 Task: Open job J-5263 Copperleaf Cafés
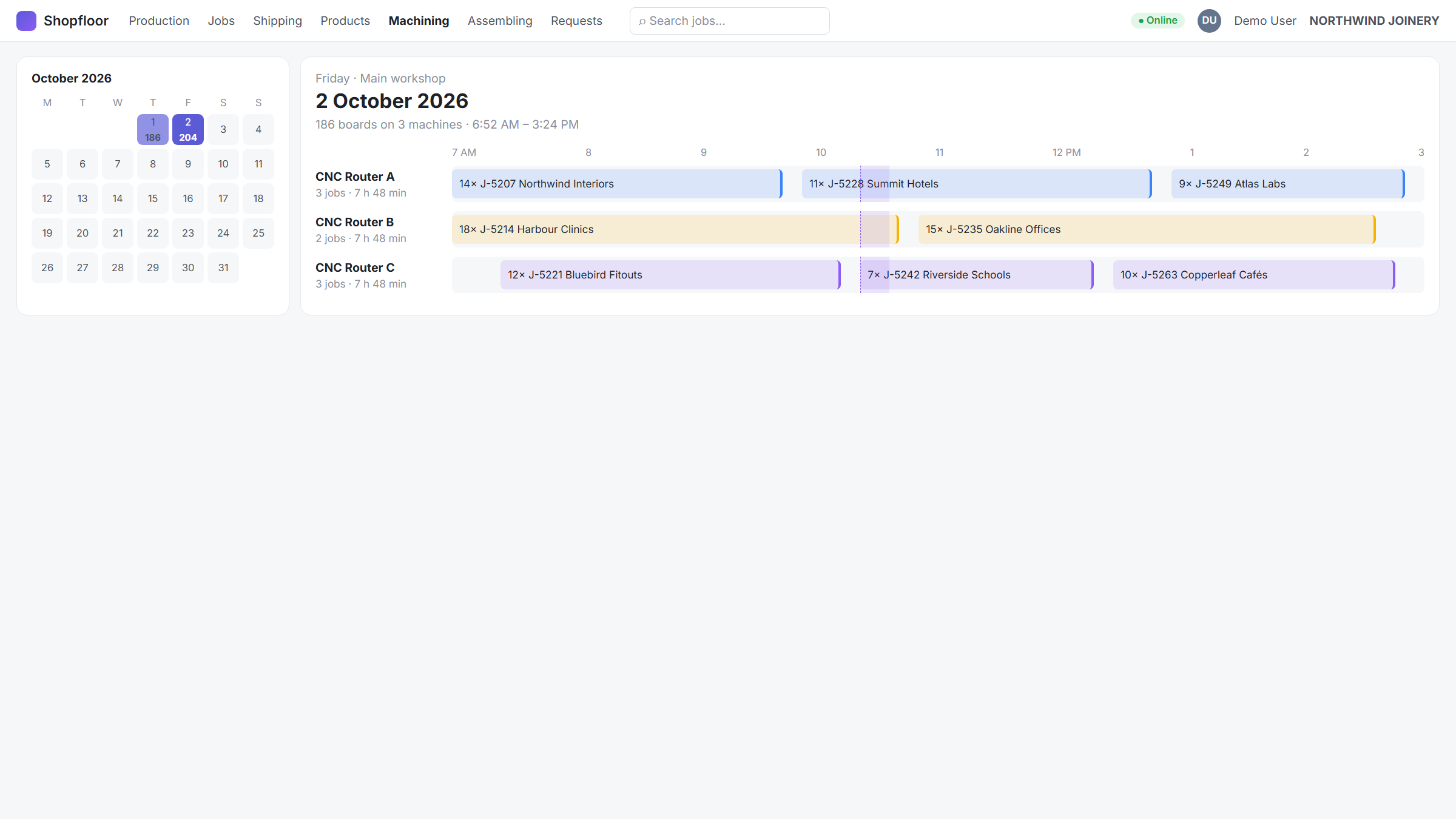tap(1254, 275)
